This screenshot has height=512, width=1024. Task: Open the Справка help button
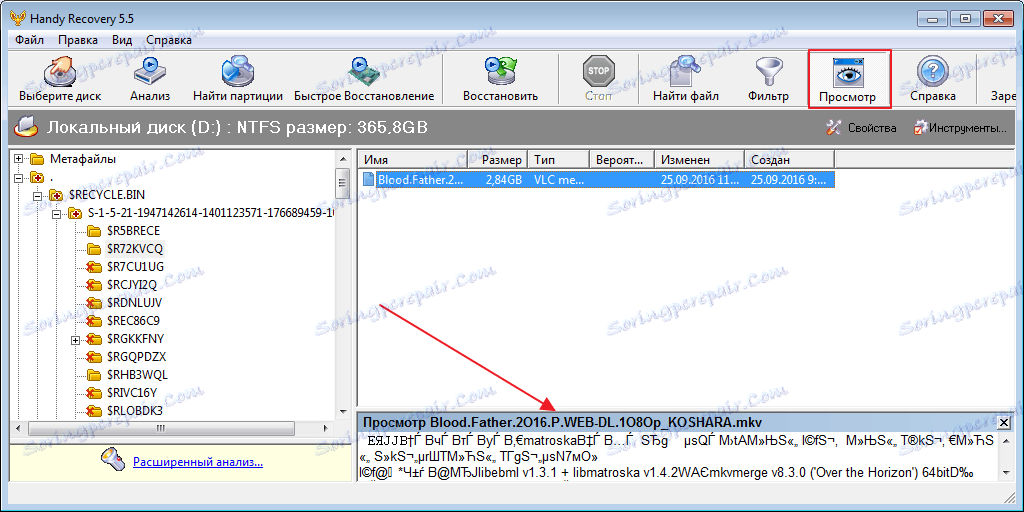pos(933,80)
